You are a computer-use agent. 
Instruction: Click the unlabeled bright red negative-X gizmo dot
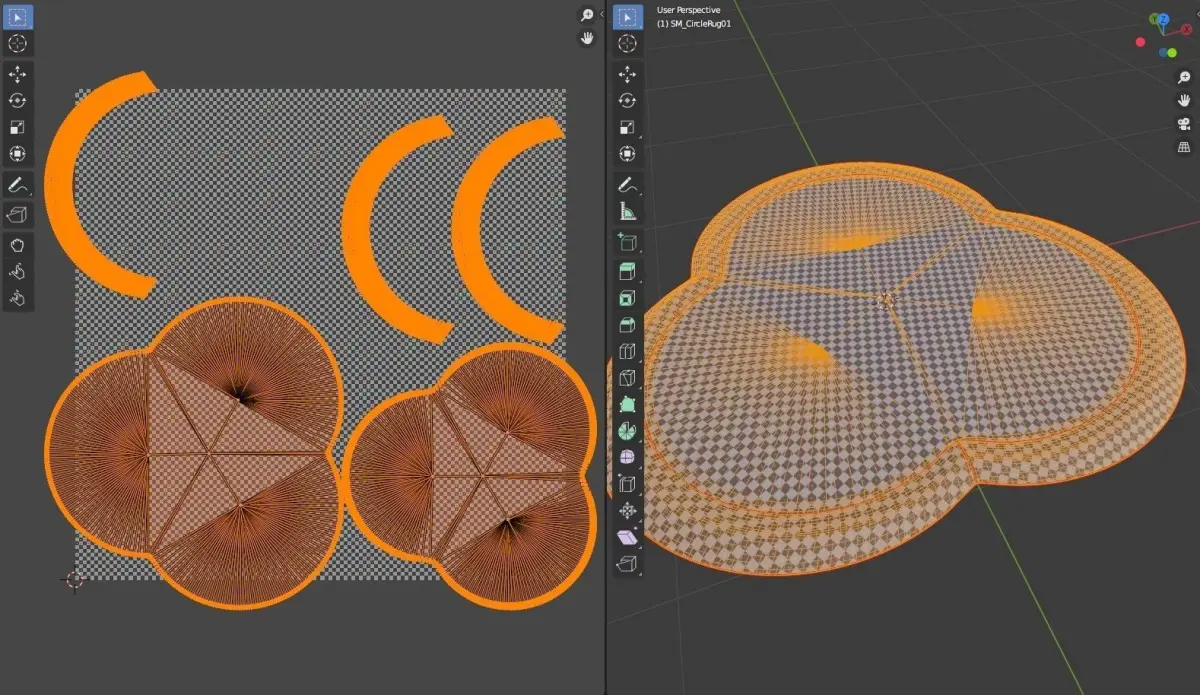click(1142, 43)
